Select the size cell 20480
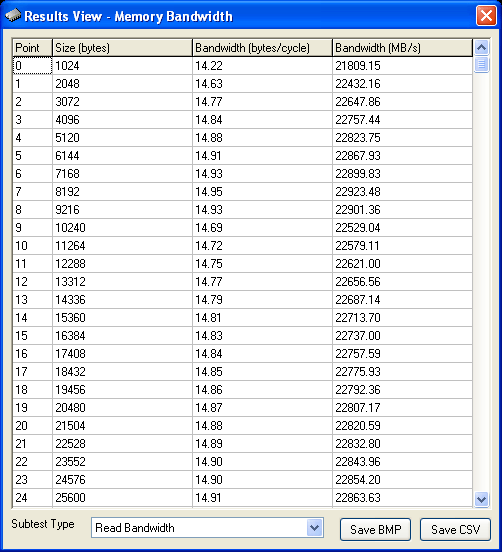Image resolution: width=502 pixels, height=552 pixels. click(x=122, y=408)
